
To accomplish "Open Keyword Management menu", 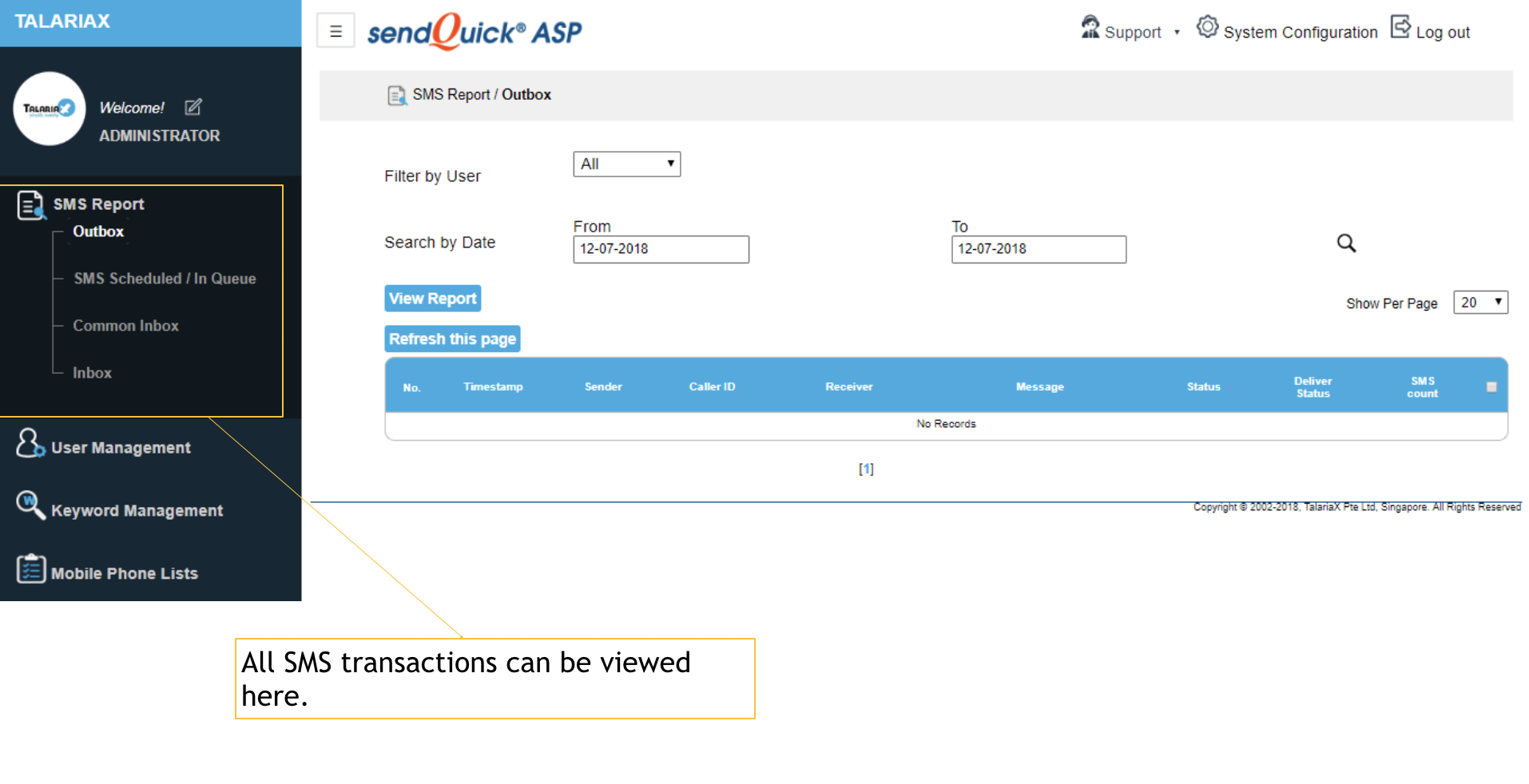I will (x=137, y=511).
